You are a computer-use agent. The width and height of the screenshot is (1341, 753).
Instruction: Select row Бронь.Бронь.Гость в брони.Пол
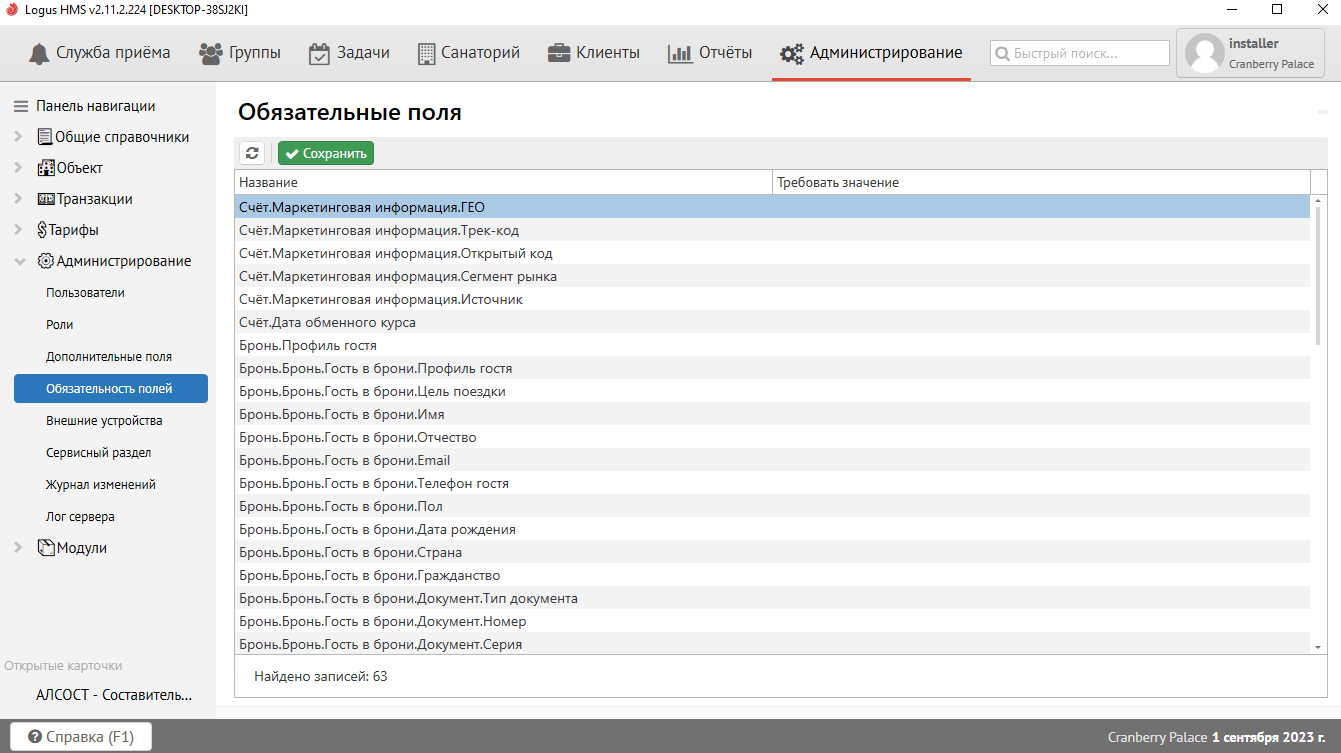click(x=772, y=506)
